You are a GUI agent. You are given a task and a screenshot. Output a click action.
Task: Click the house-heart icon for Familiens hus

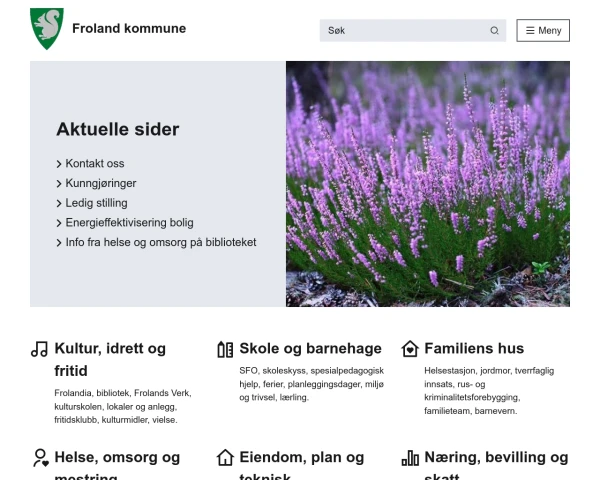click(x=409, y=349)
